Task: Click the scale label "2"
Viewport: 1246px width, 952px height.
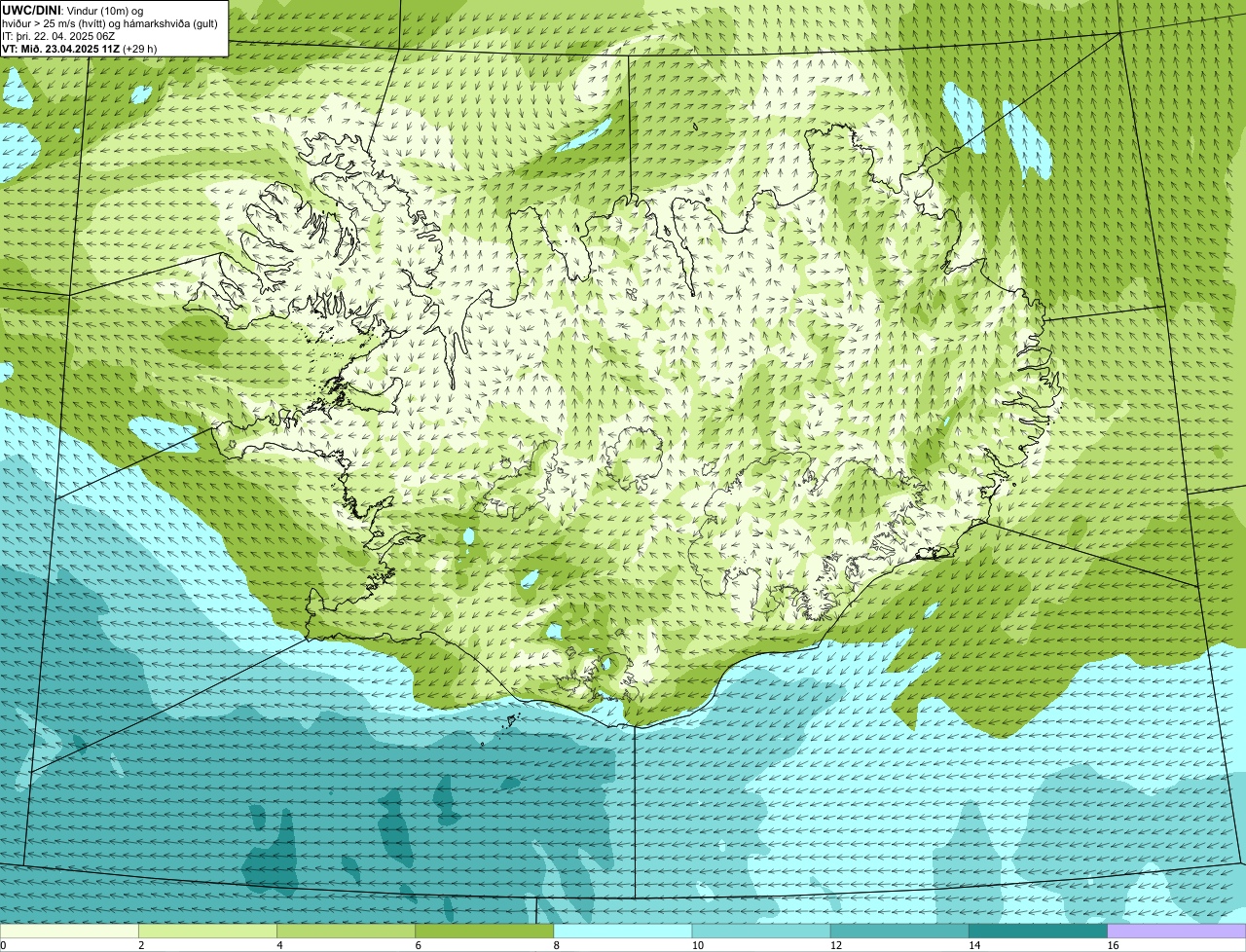Action: click(141, 945)
